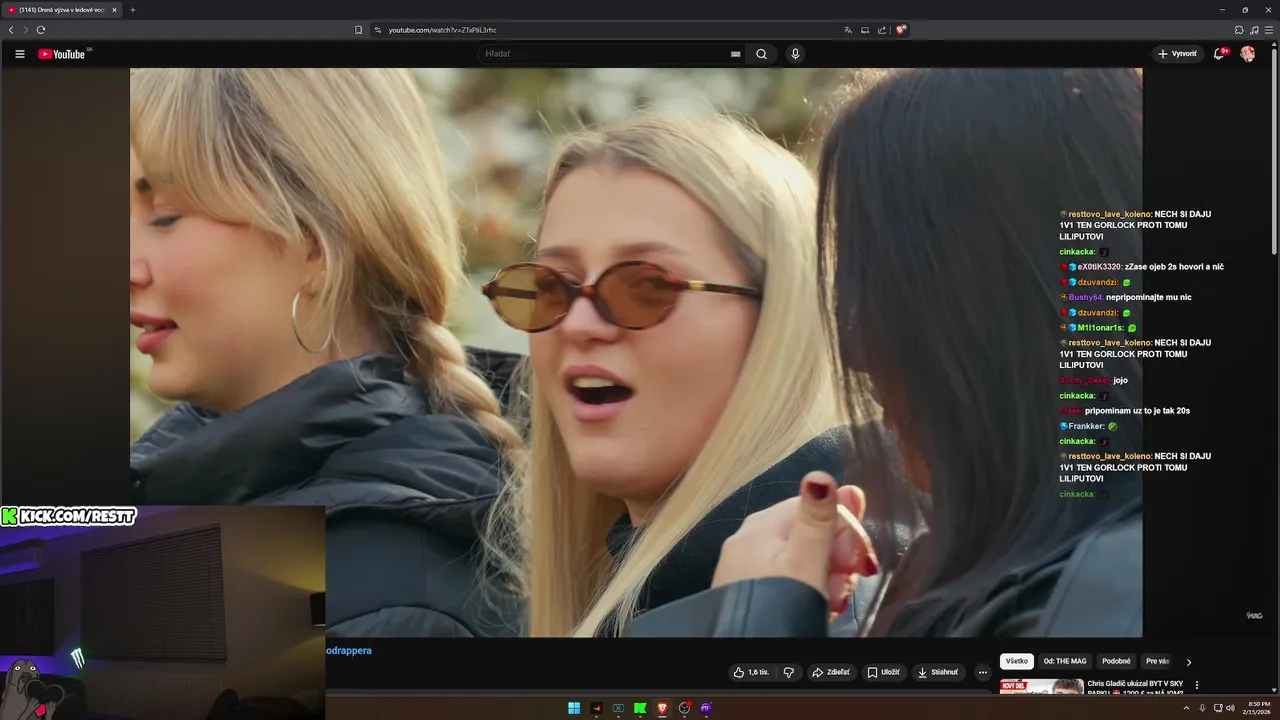
Task: Show hidden system tray icons chevron
Action: [x=1186, y=708]
